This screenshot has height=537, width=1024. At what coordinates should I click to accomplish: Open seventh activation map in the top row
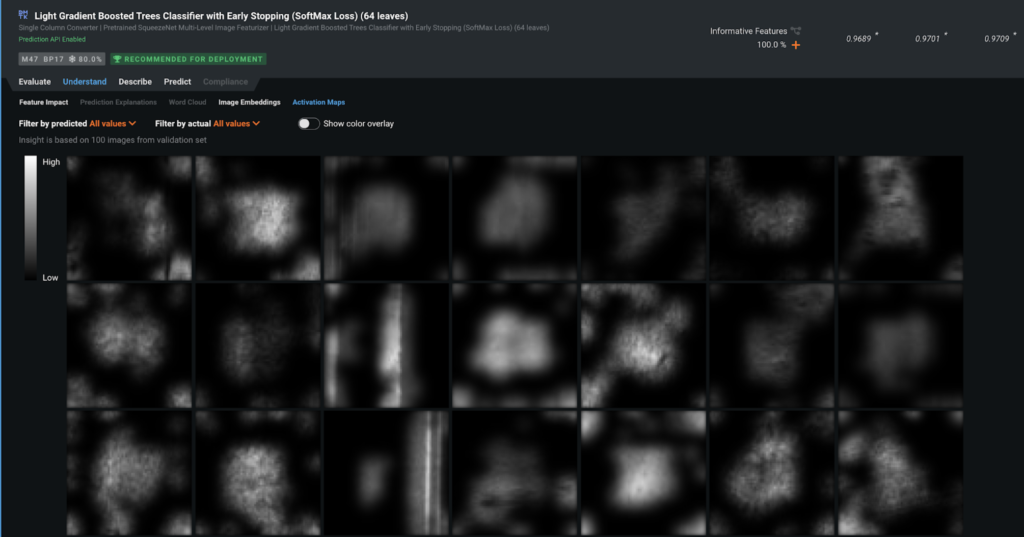[901, 218]
